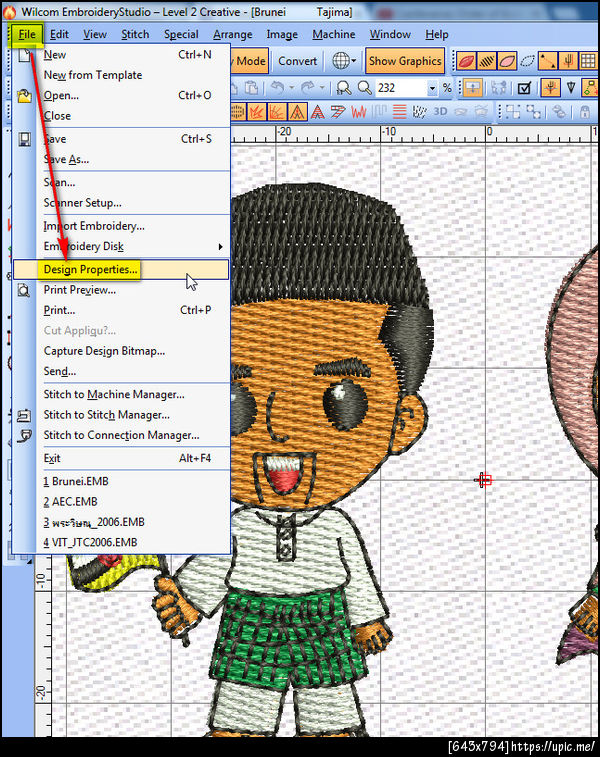This screenshot has height=757, width=600.
Task: Choose Design Properties from File menu
Action: [x=121, y=269]
